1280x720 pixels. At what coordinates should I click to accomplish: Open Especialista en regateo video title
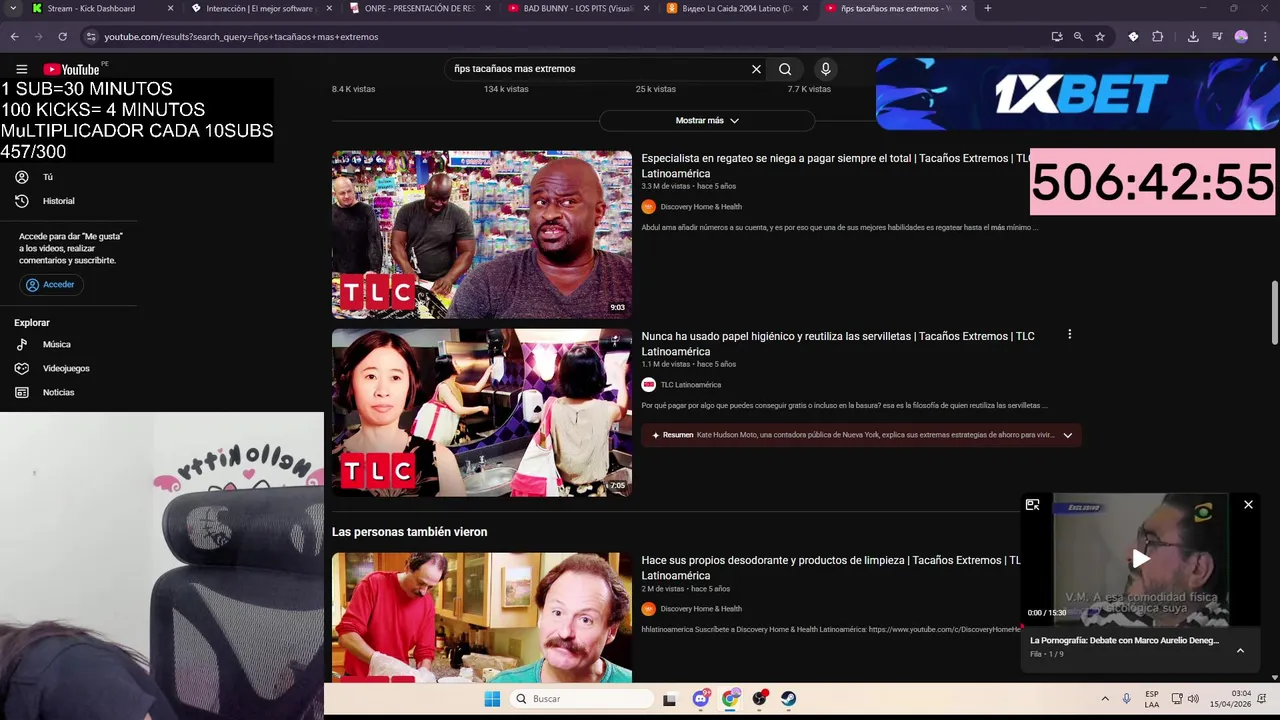[836, 166]
